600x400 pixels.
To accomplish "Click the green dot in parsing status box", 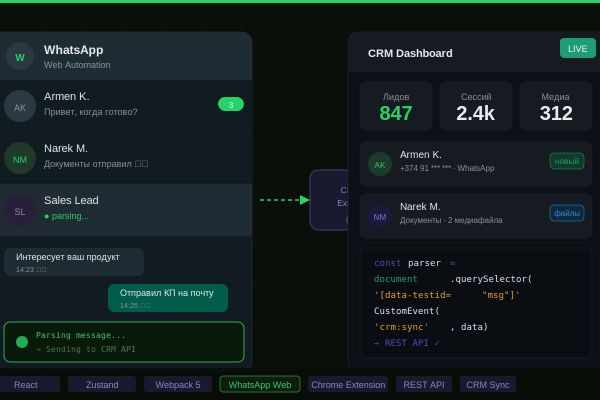I will pos(22,342).
